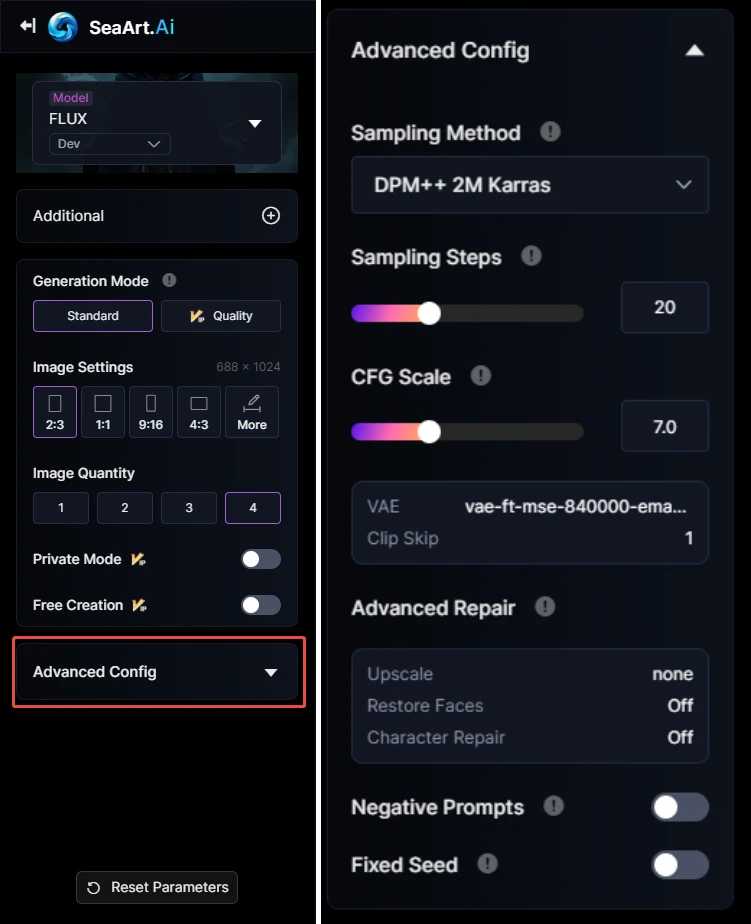Screen dimensions: 751x924
Task: Select the Quality generation mode
Action: pyautogui.click(x=221, y=316)
